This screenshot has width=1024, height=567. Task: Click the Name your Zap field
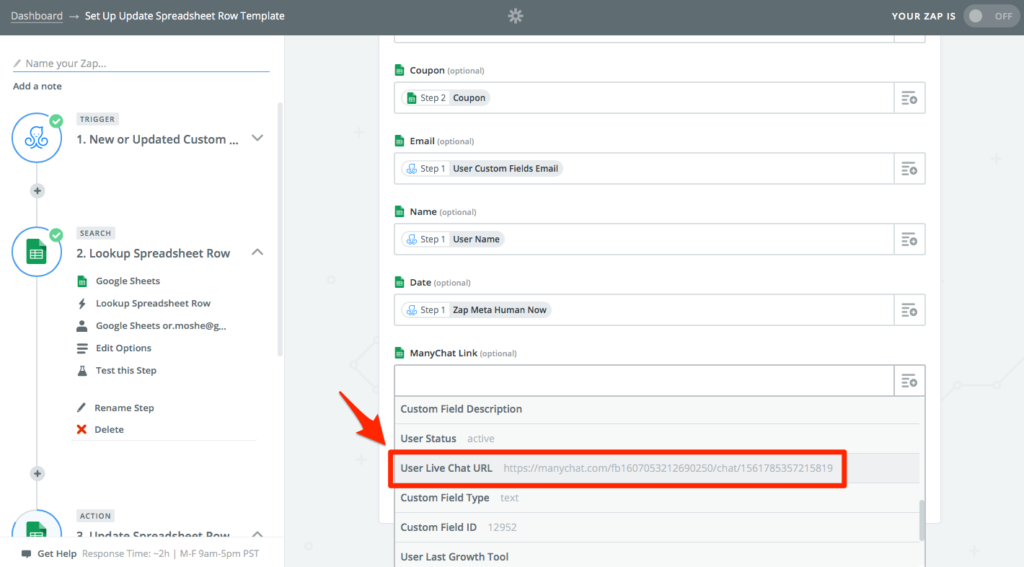click(x=141, y=63)
